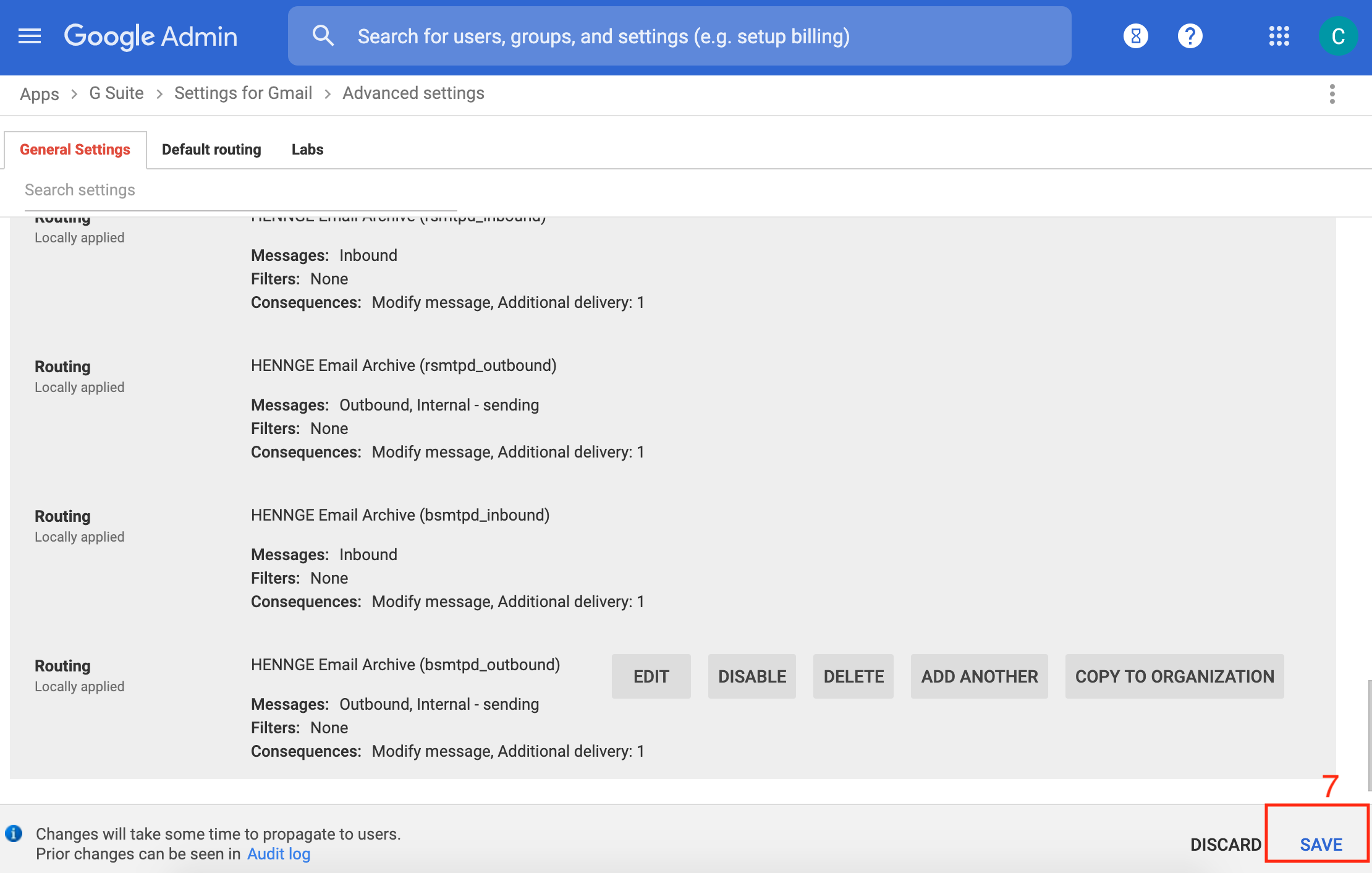Screen dimensions: 1372x873
Task: Open the Audit log link
Action: point(279,854)
